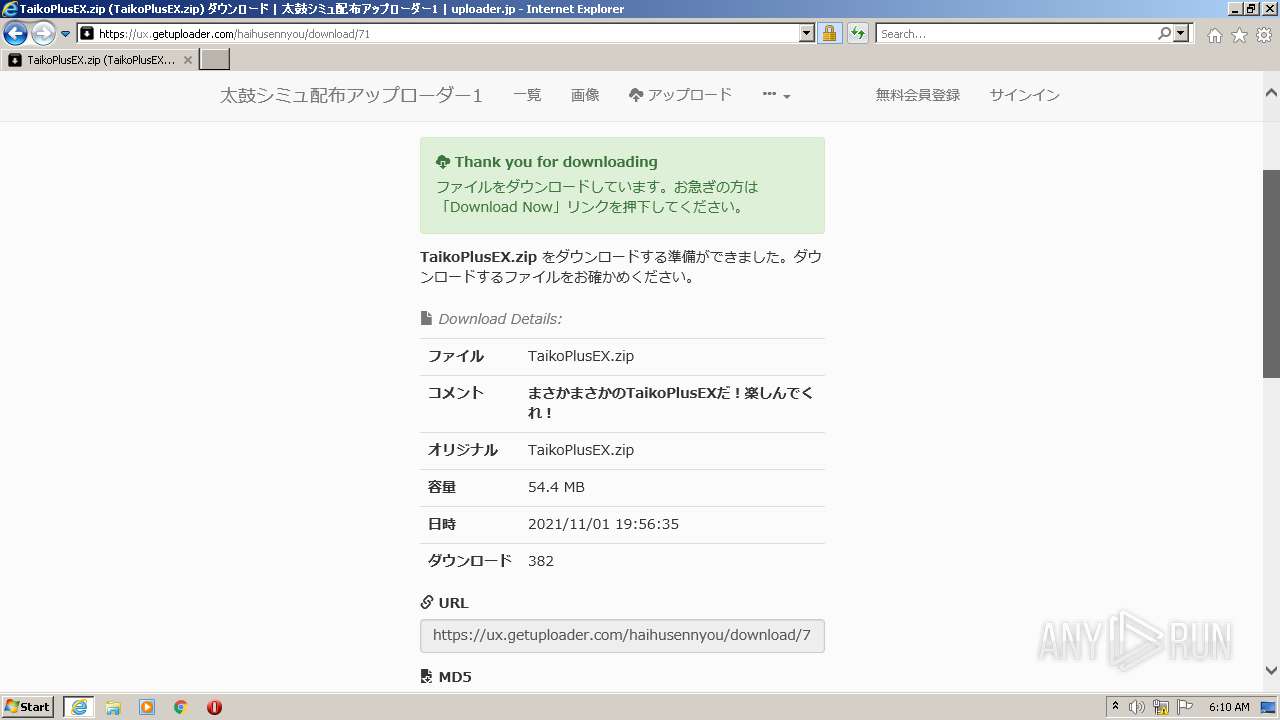Click the network tray icon
The height and width of the screenshot is (720, 1280).
coord(1161,707)
